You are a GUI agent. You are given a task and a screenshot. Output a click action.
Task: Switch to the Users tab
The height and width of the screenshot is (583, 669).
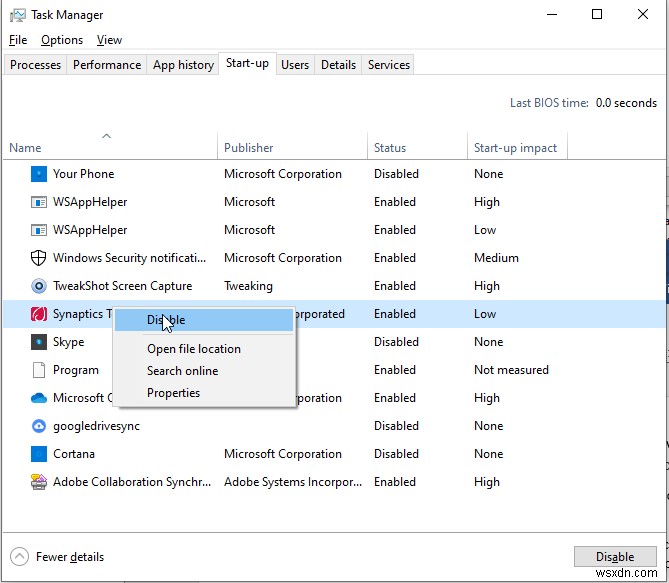point(295,65)
